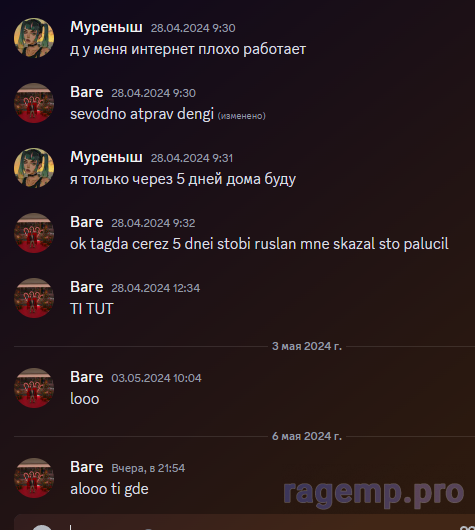Click Ваге avatar beside "looo" message
Viewport: 475px width, 530px height.
click(34, 388)
